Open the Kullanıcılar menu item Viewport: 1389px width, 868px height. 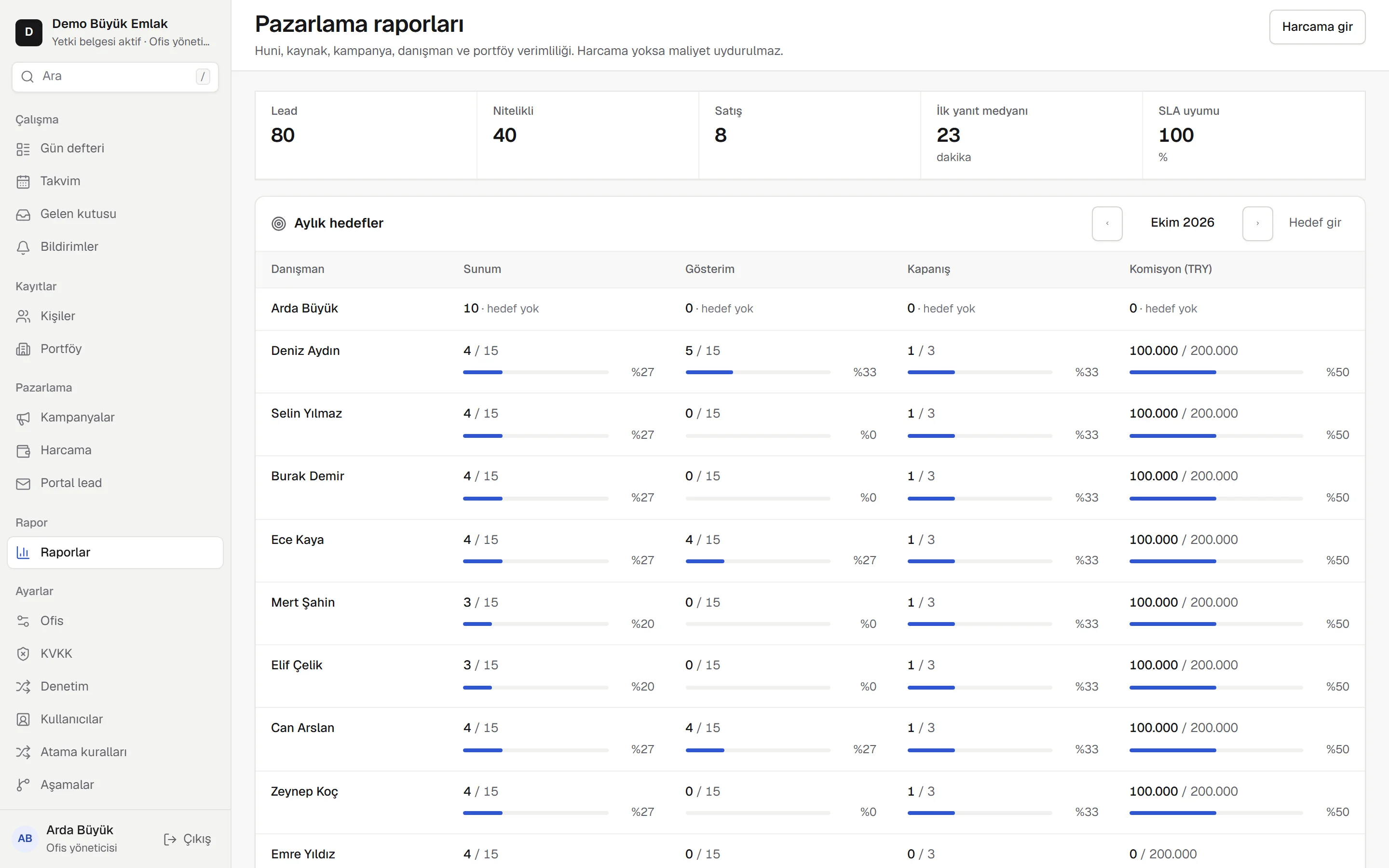click(115, 719)
